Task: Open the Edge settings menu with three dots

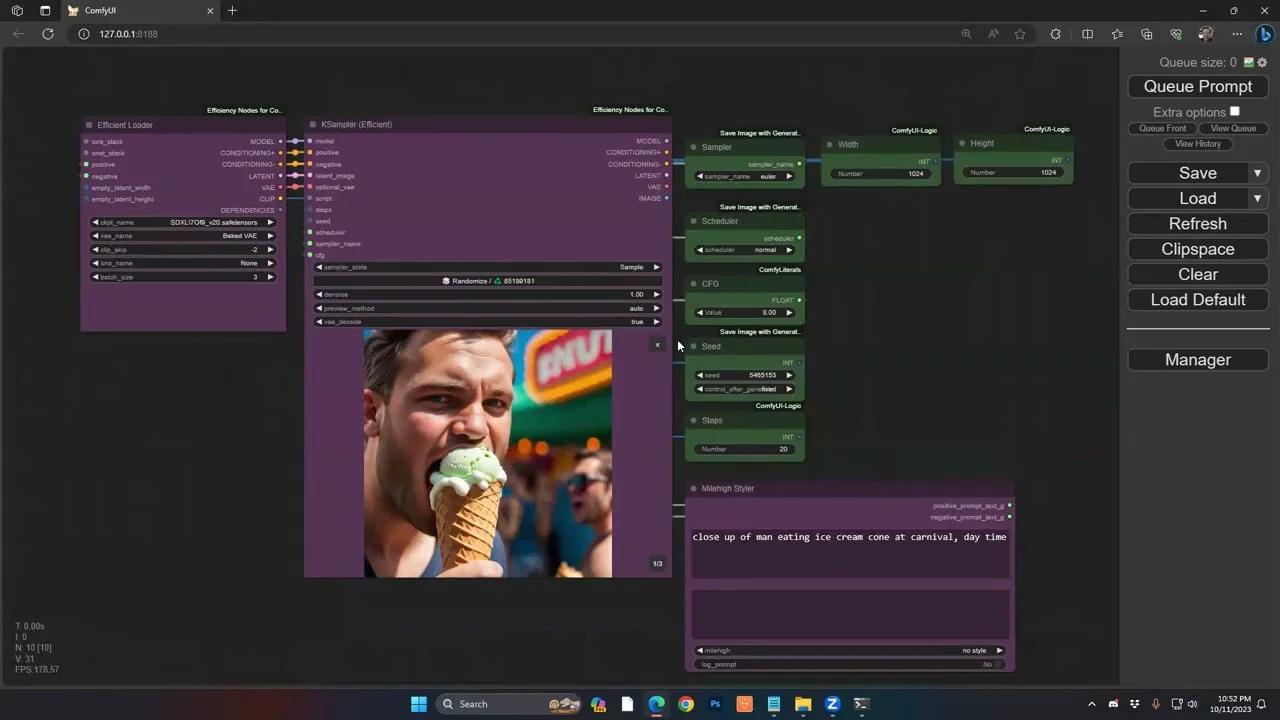Action: coord(1237,34)
